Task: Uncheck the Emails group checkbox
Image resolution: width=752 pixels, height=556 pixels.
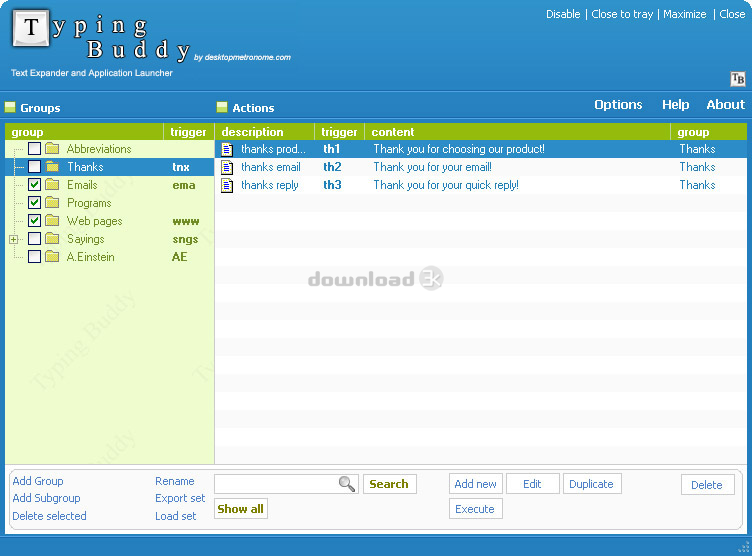Action: pyautogui.click(x=34, y=185)
